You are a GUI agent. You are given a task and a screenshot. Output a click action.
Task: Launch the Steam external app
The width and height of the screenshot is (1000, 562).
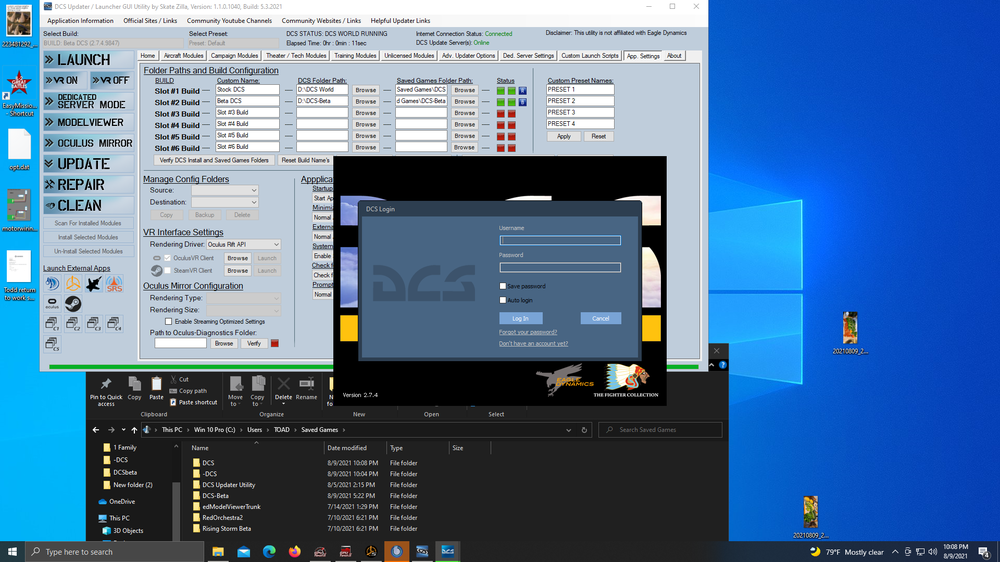click(73, 304)
